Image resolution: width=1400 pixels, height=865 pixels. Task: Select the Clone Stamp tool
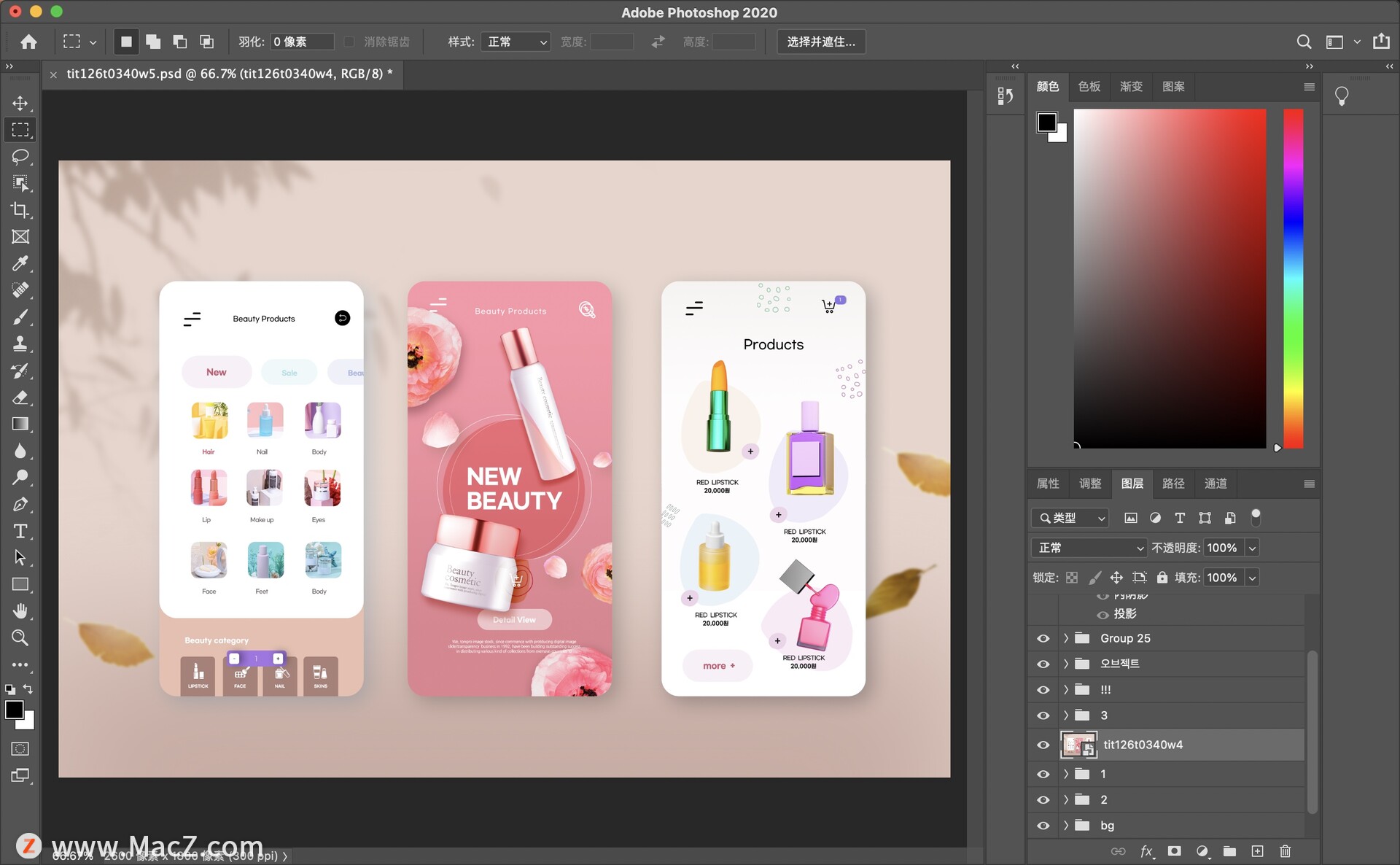[x=20, y=344]
